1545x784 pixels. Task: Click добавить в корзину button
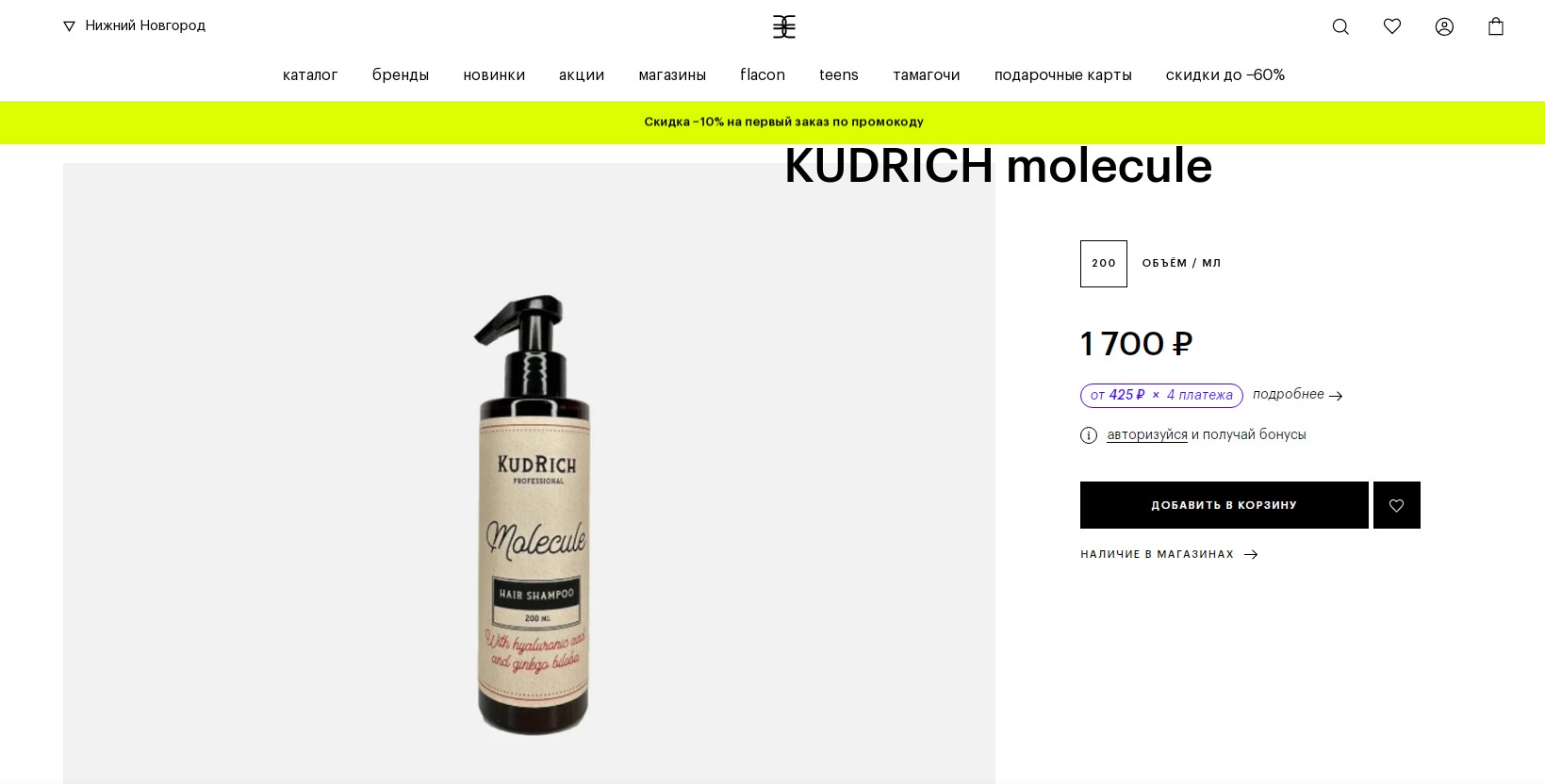pos(1224,505)
